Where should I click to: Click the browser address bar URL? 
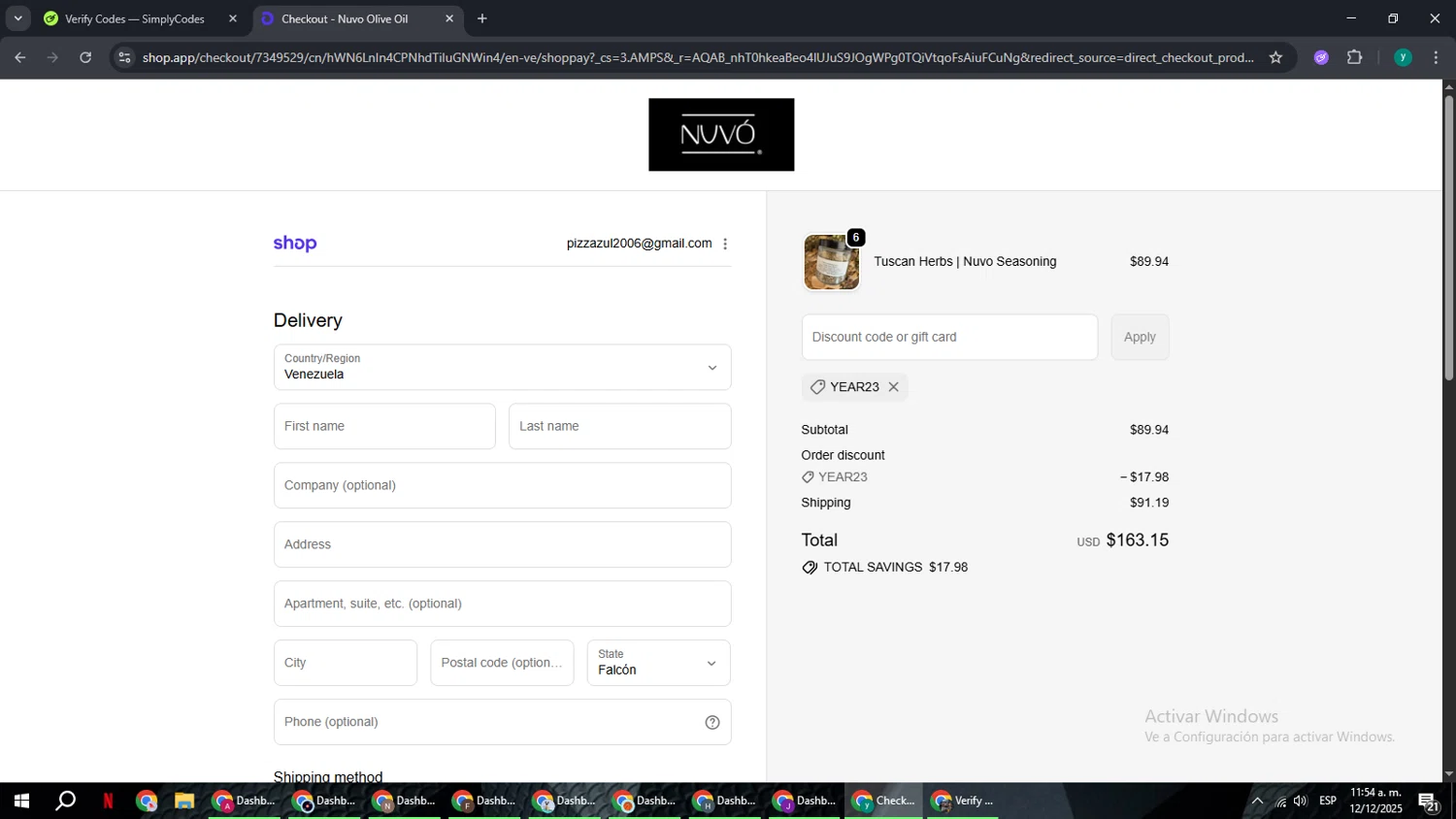(x=697, y=57)
